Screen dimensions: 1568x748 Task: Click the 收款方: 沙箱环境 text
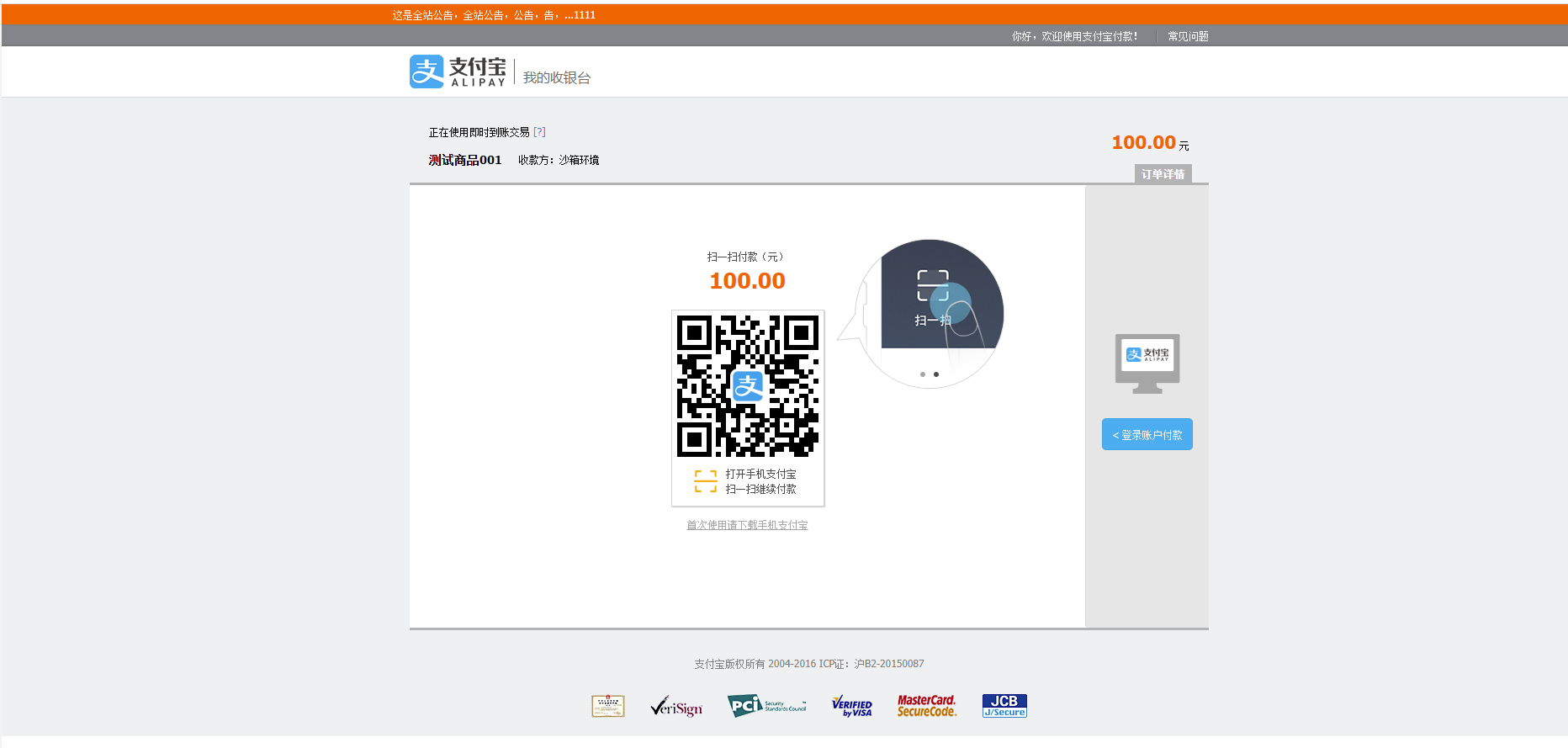click(559, 160)
